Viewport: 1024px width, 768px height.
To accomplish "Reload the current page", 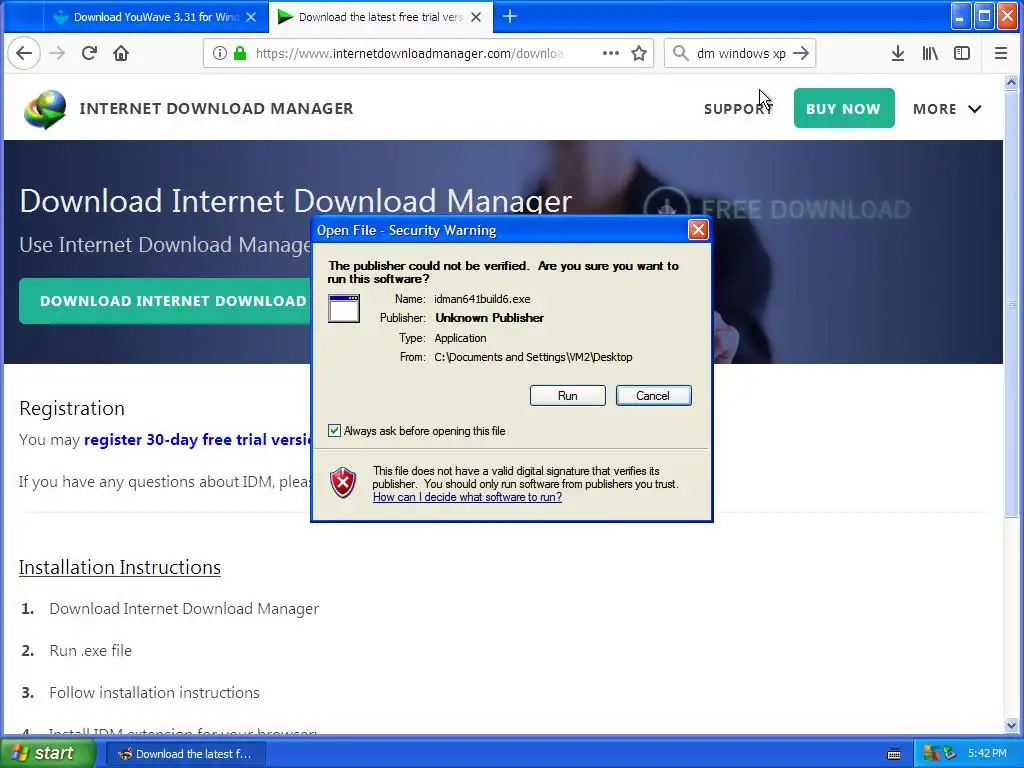I will point(89,54).
